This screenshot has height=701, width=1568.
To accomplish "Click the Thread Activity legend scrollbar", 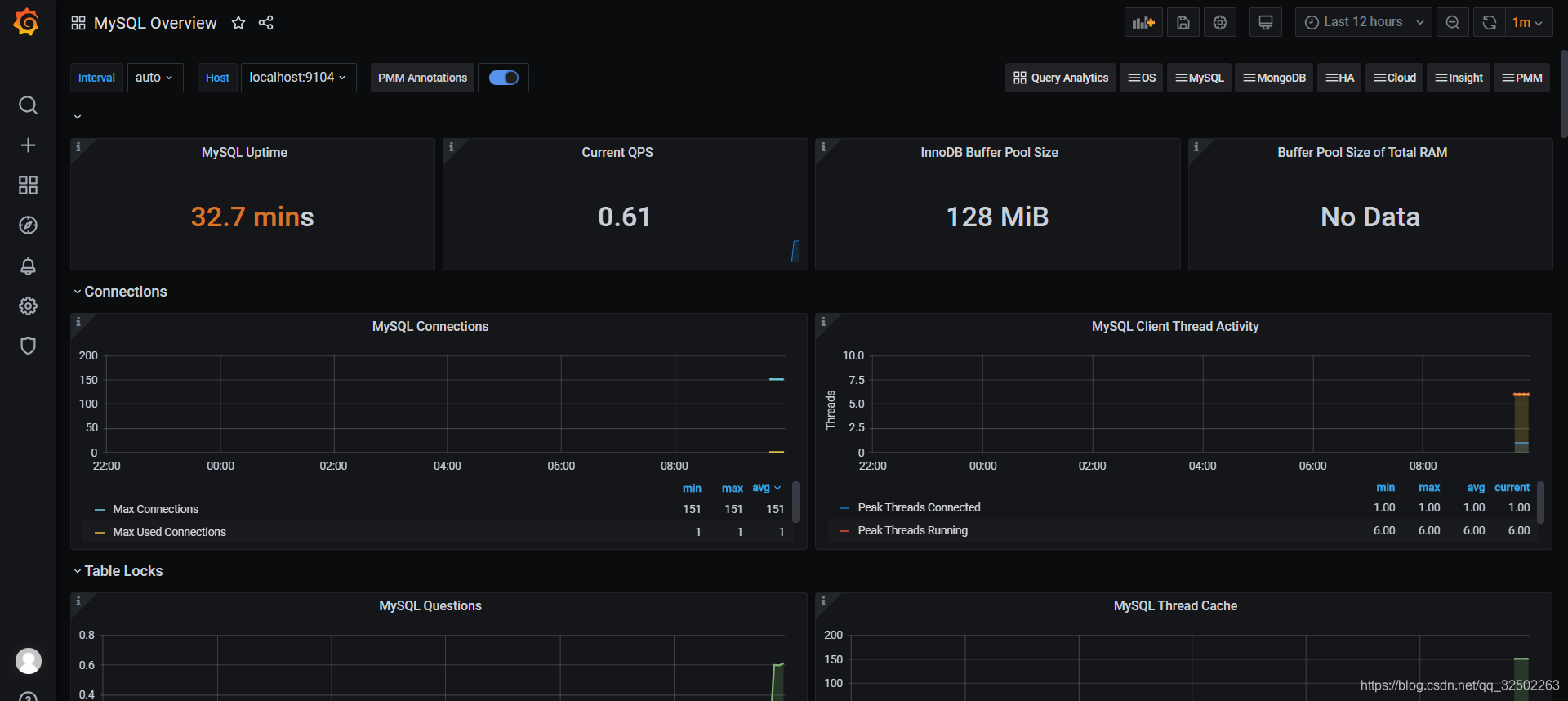I will click(1540, 502).
